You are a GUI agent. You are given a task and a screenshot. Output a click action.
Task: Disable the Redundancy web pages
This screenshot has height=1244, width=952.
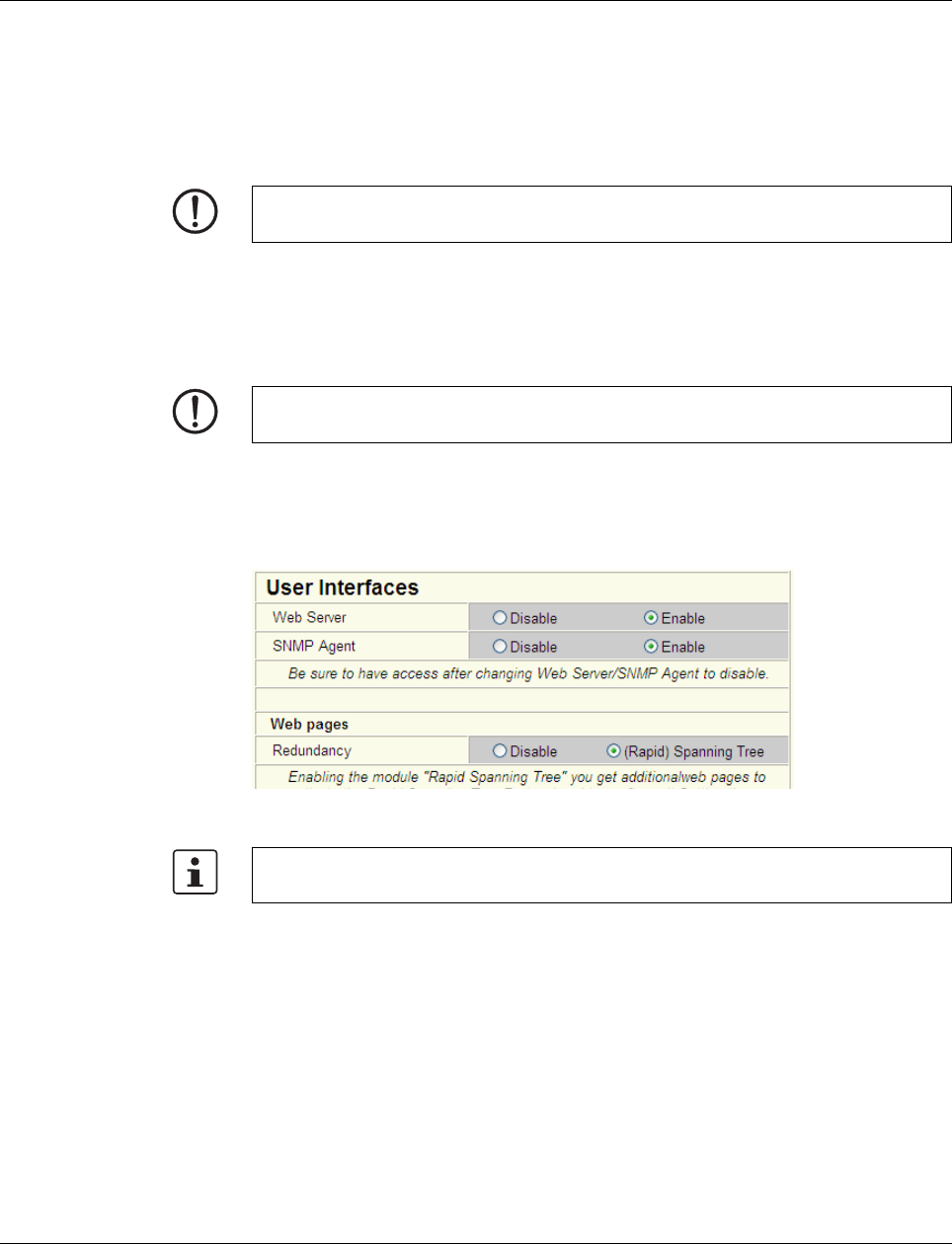[x=500, y=751]
